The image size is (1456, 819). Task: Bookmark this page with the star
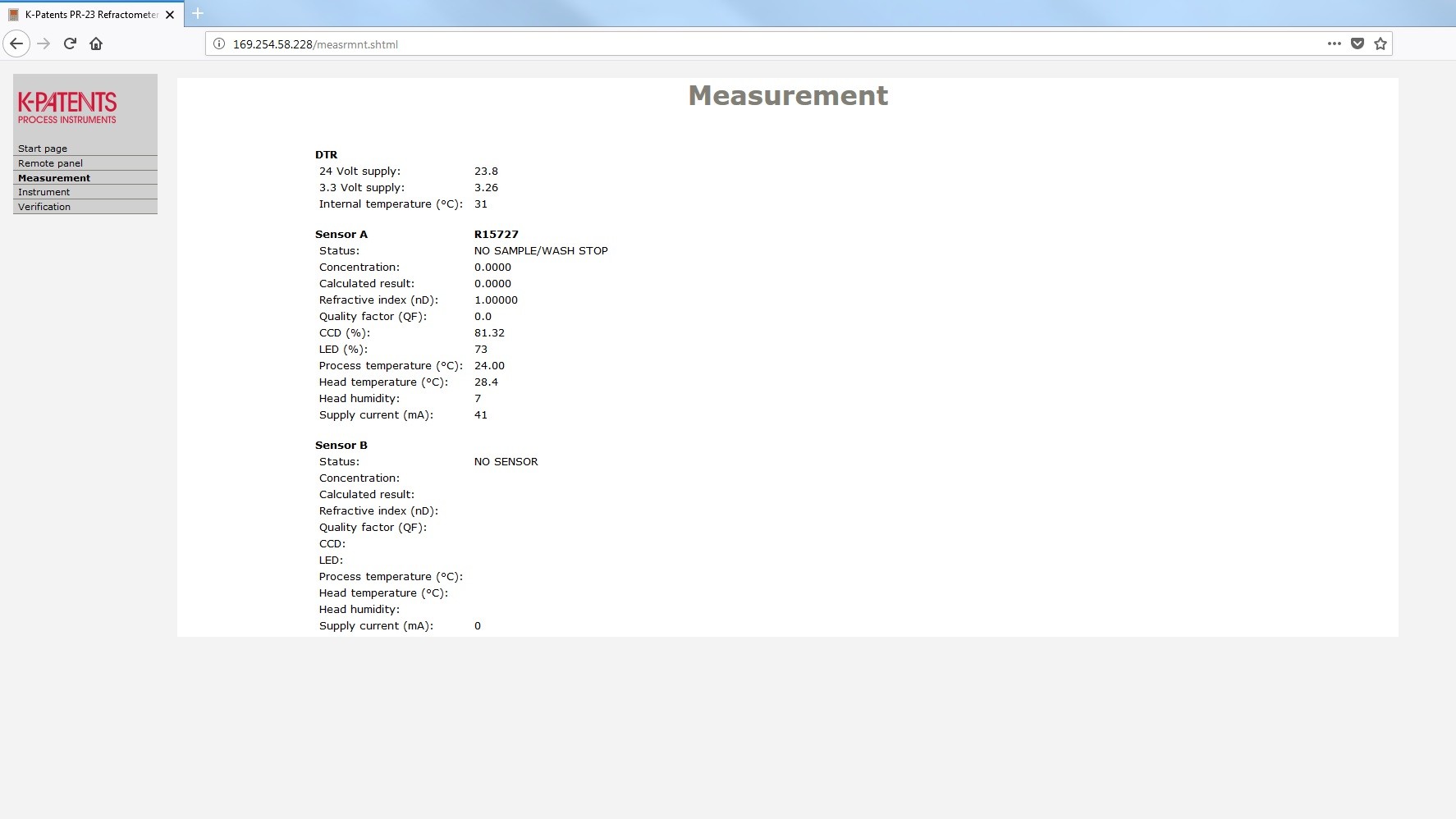click(x=1380, y=43)
